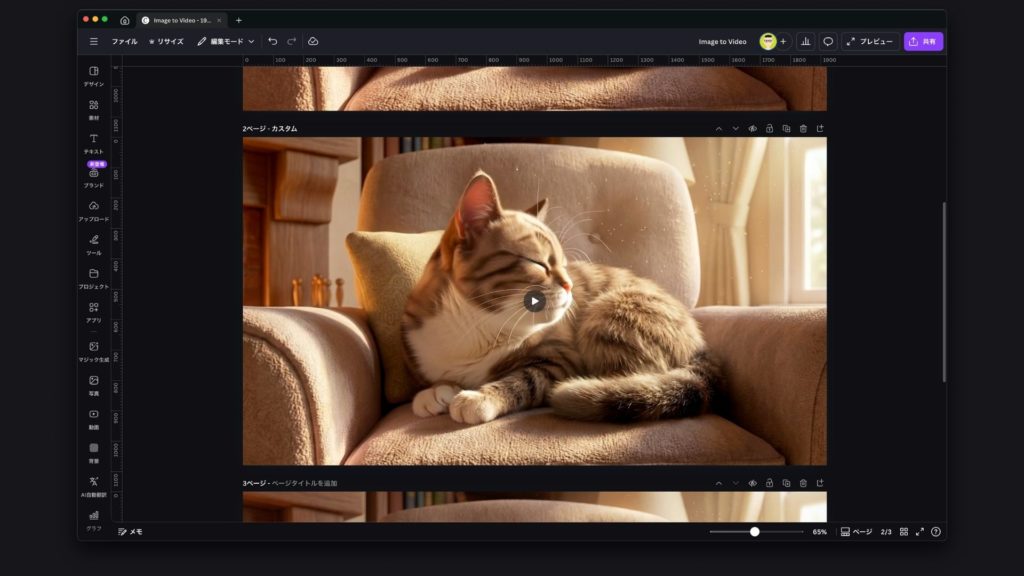Toggle page 2 visibility with eye icon
Image resolution: width=1024 pixels, height=576 pixels.
point(752,129)
